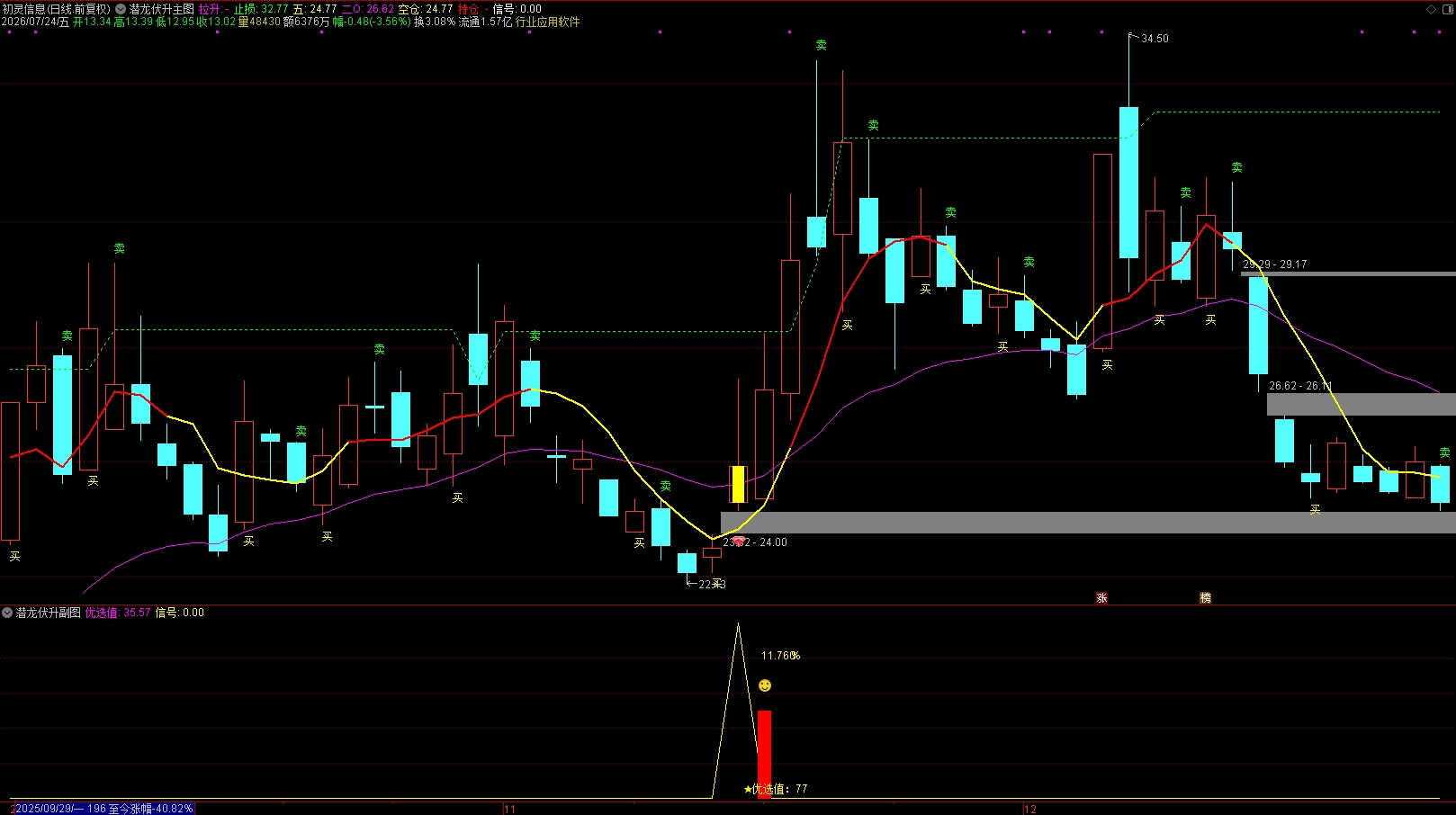Click the diamond icon at top right
Screen dimensions: 1456x815
pos(1432,9)
